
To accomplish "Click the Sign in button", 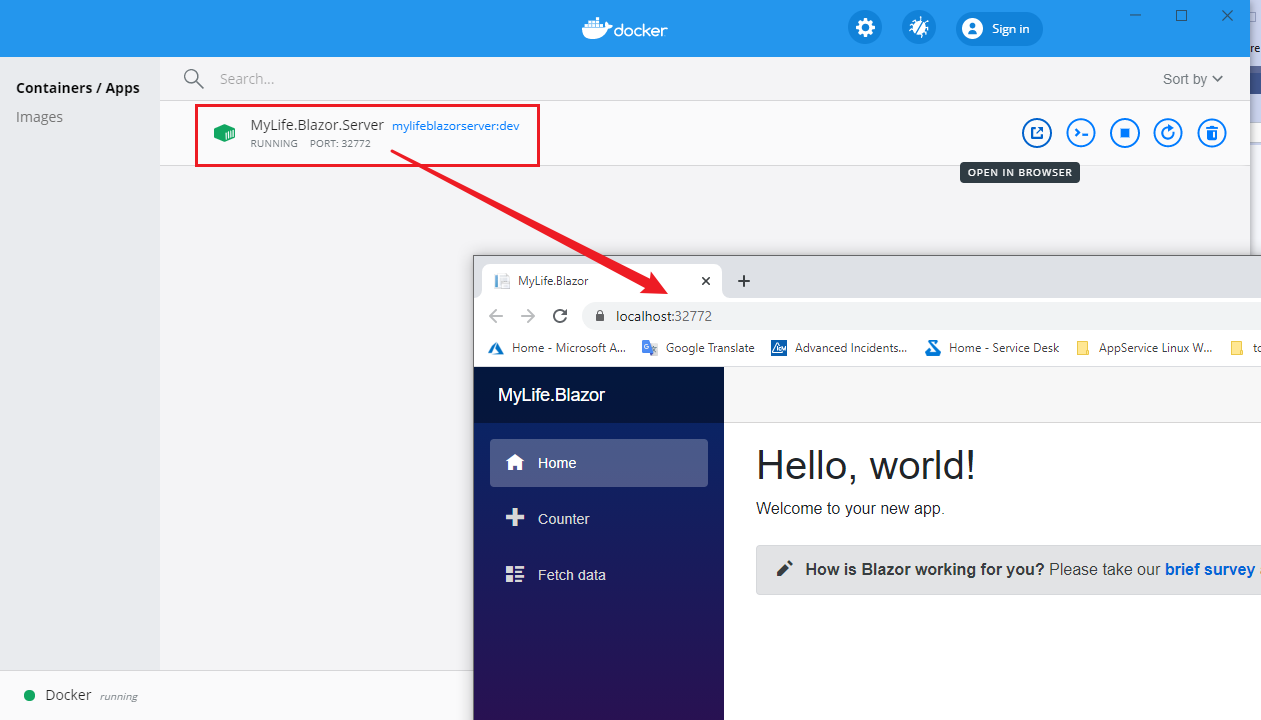I will [998, 29].
